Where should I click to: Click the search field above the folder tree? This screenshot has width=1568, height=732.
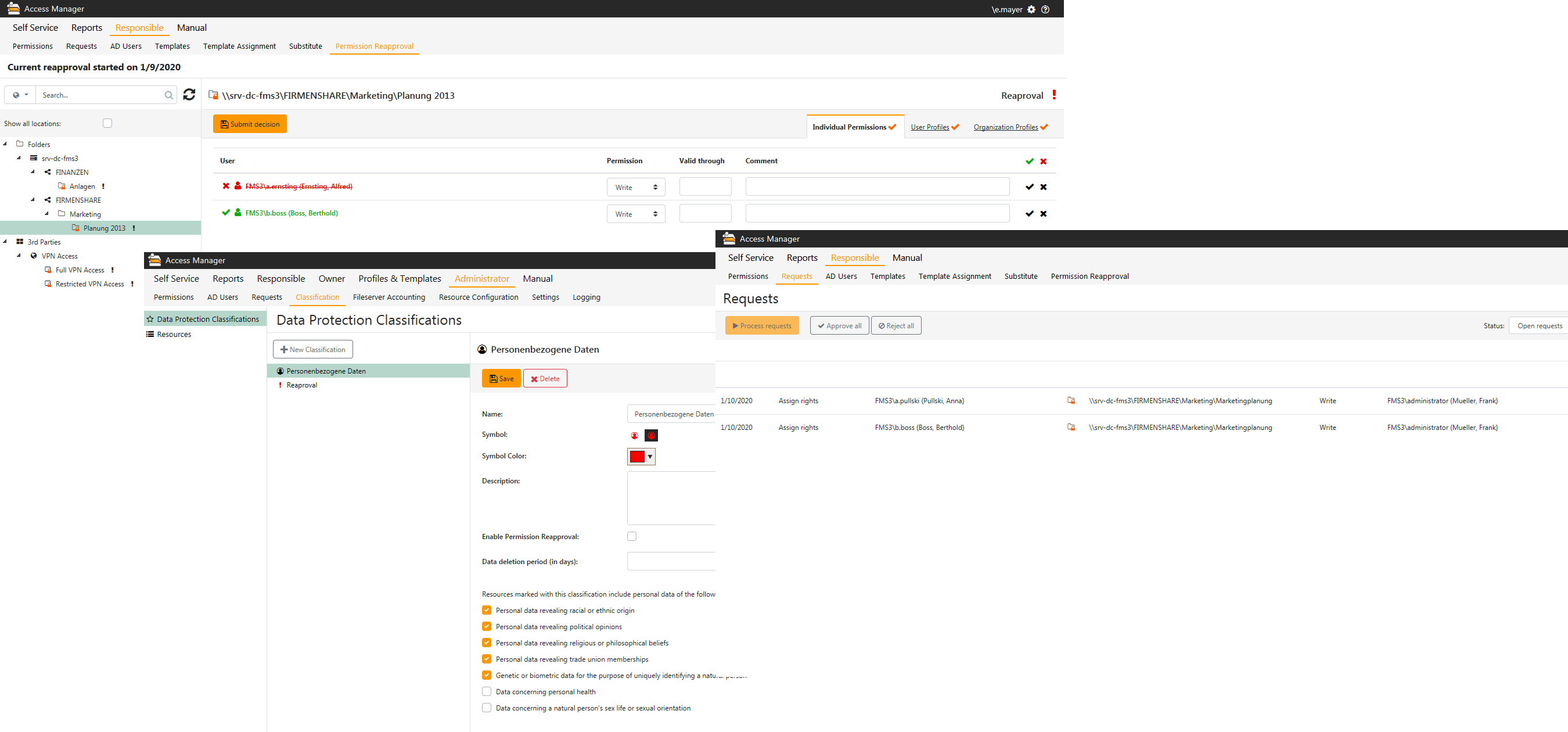[100, 94]
